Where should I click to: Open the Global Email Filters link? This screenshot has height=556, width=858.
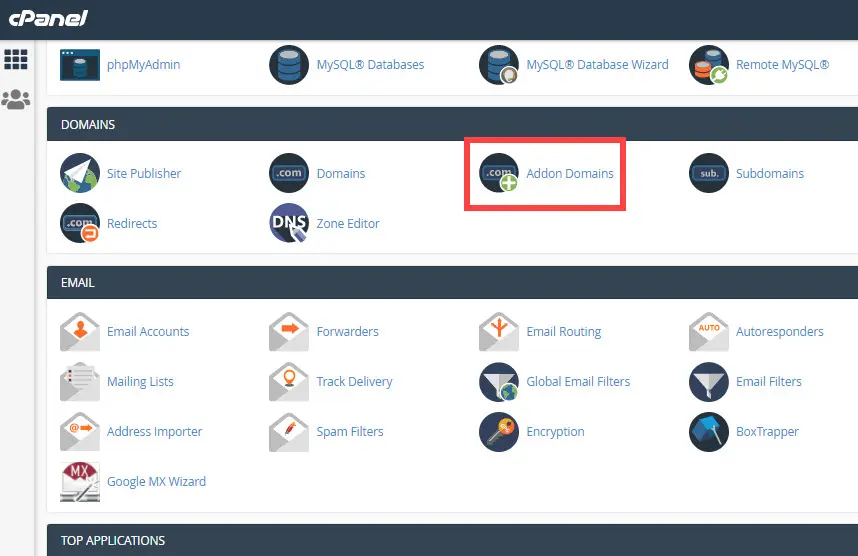pos(578,381)
